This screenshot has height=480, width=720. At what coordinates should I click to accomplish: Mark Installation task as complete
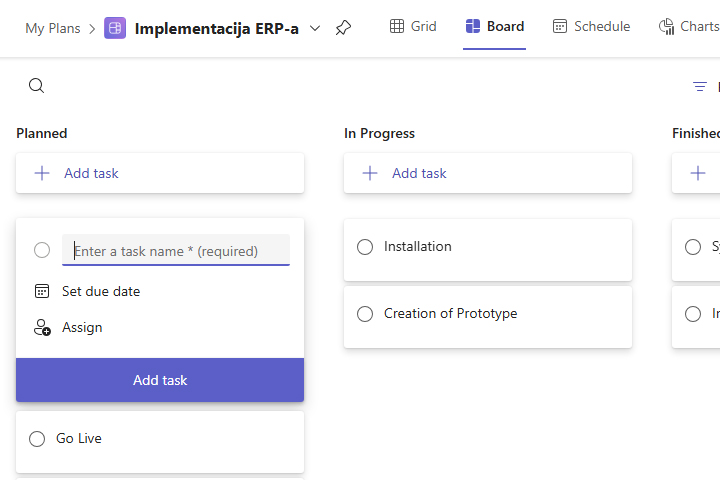pyautogui.click(x=365, y=247)
